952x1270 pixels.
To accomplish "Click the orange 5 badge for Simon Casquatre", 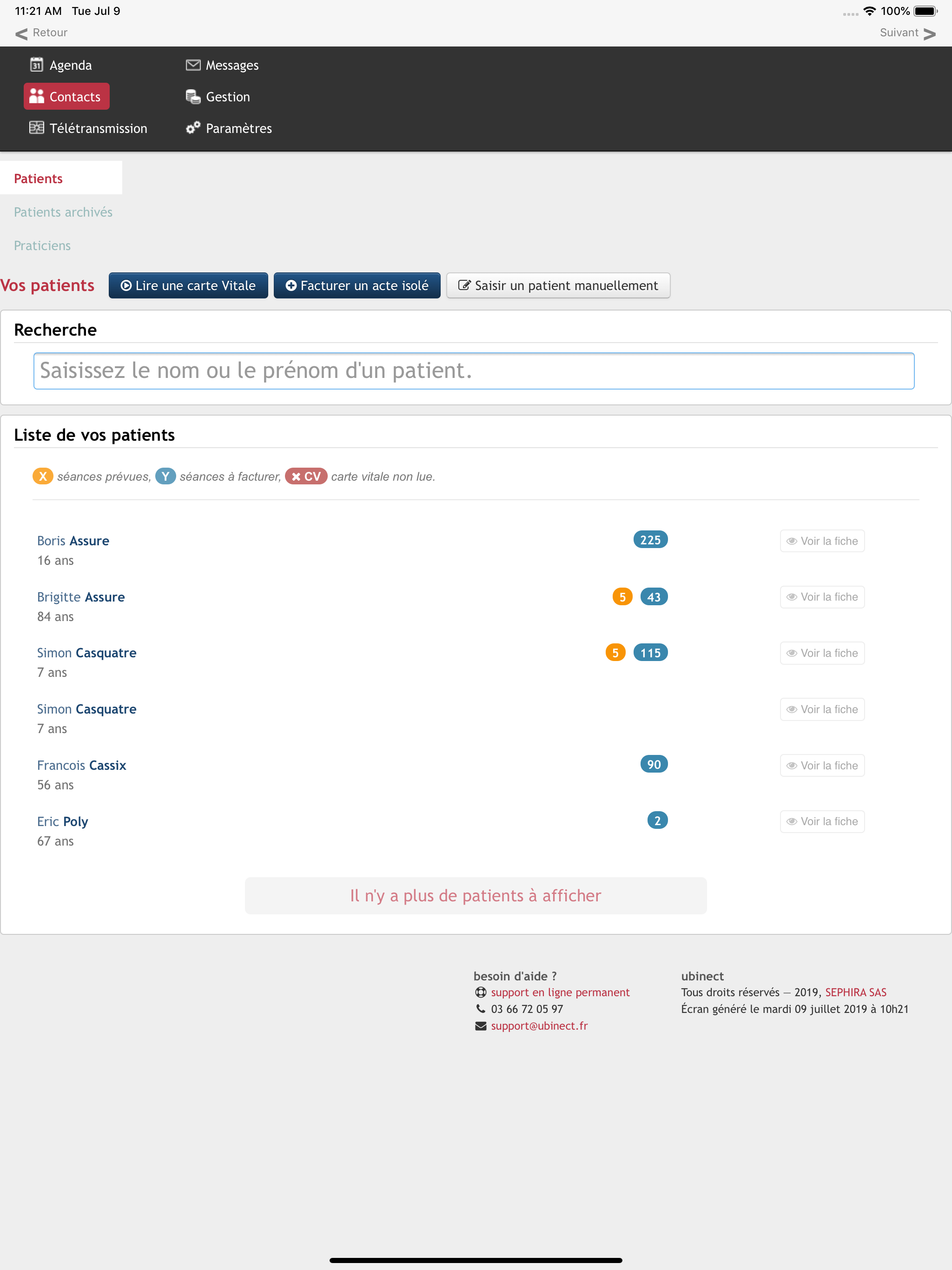I will 615,653.
